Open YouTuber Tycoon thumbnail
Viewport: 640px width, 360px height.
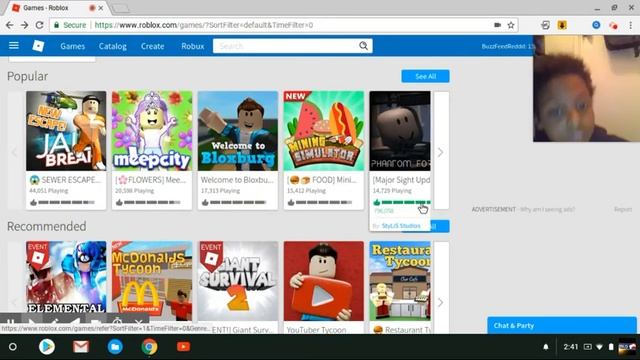click(324, 281)
